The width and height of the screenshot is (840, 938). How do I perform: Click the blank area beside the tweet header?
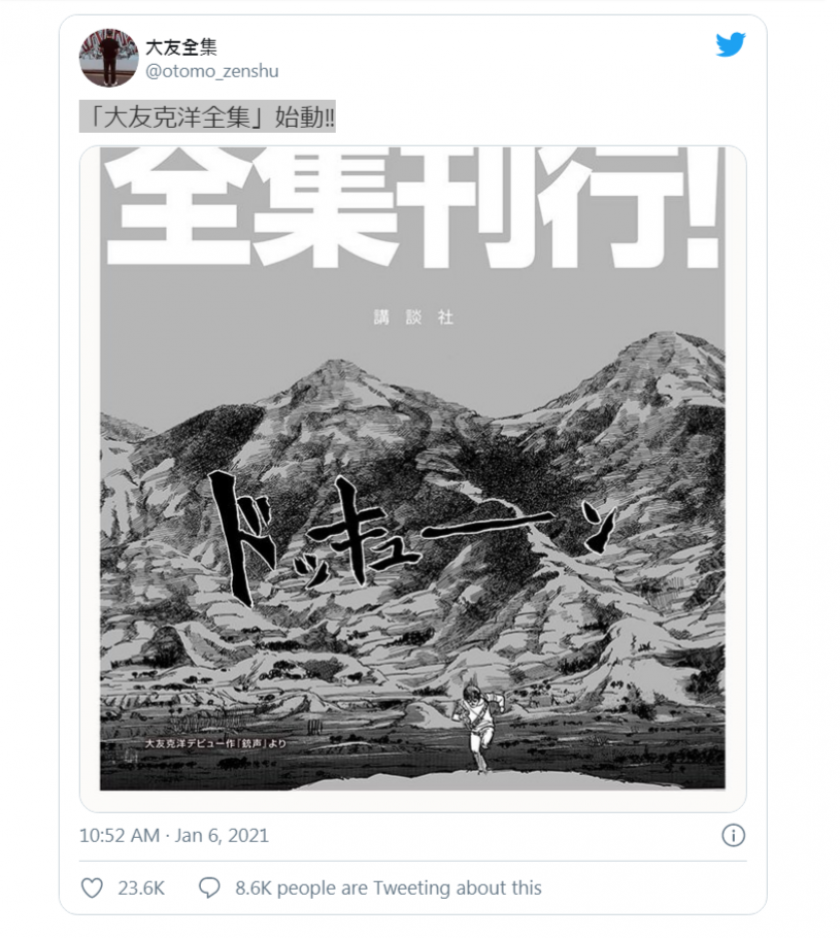click(497, 57)
